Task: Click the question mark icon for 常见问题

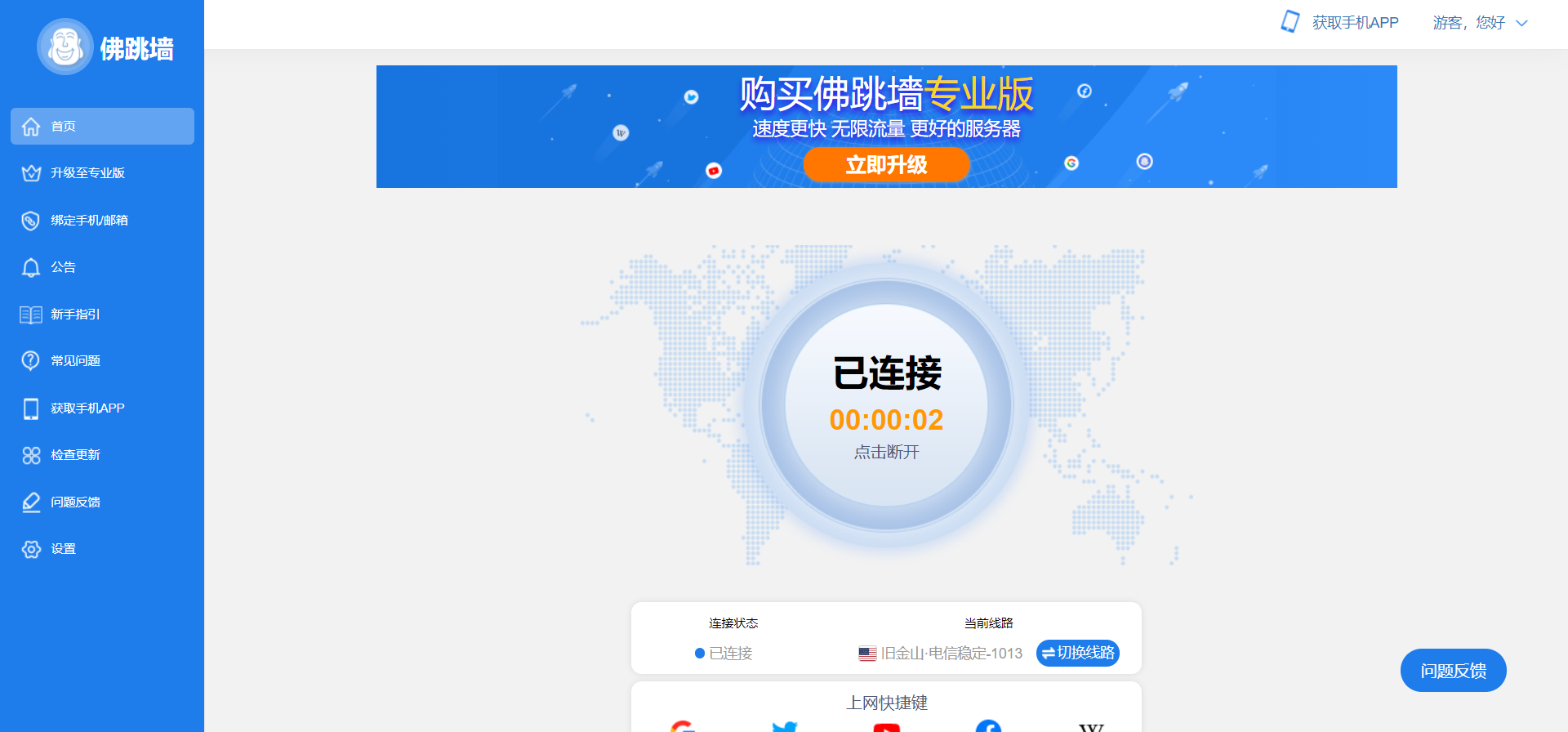Action: [31, 360]
